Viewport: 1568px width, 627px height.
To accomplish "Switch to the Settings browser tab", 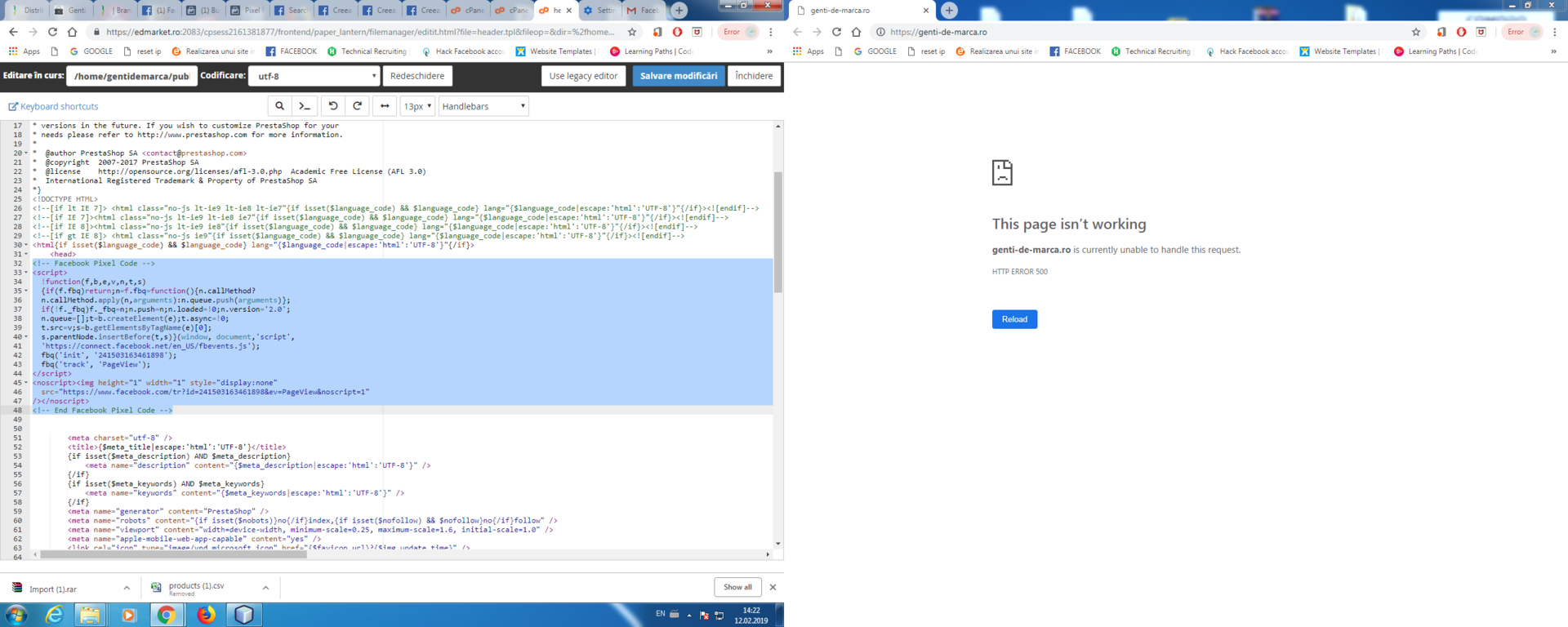I will [x=599, y=11].
